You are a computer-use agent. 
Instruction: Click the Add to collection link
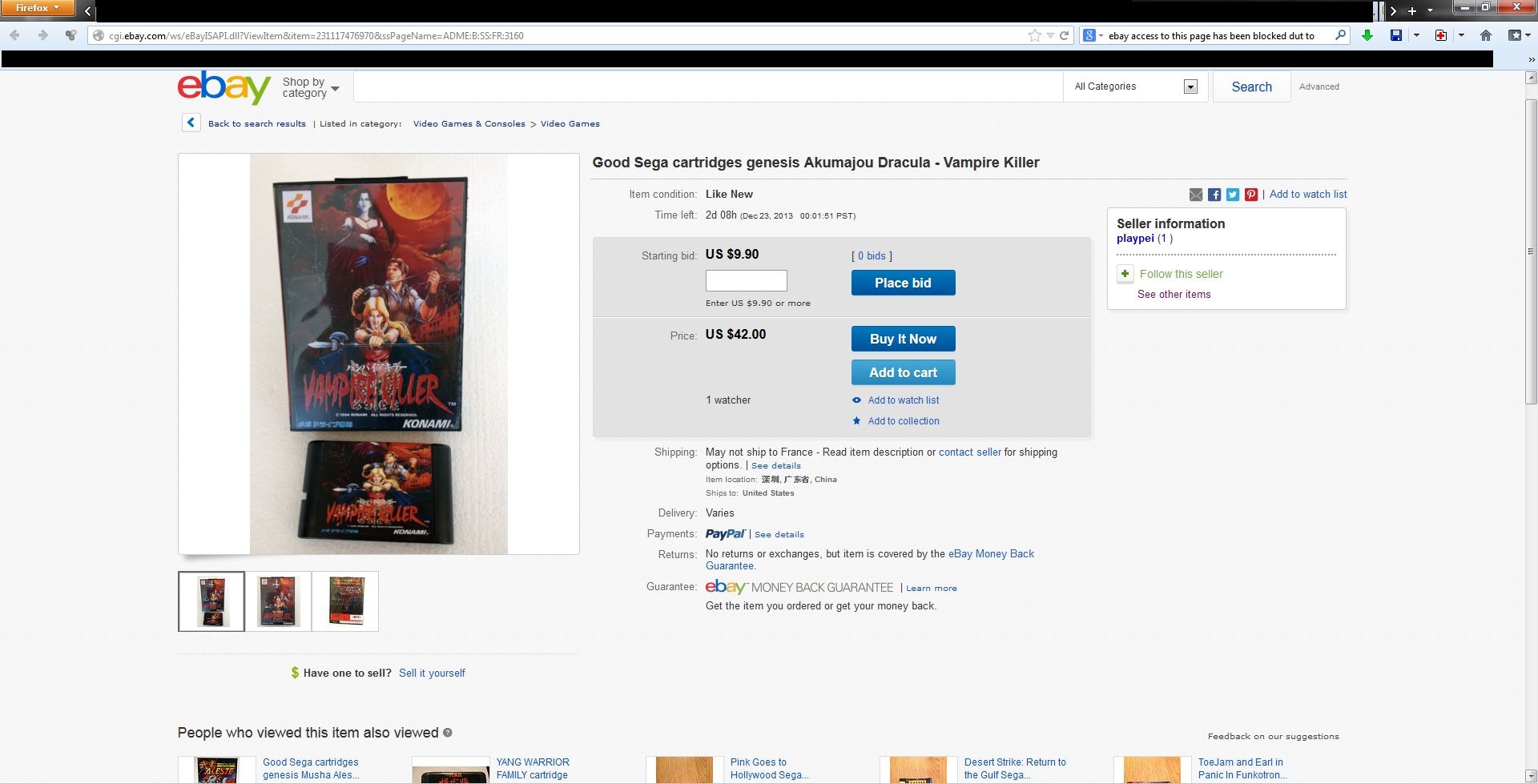(904, 421)
